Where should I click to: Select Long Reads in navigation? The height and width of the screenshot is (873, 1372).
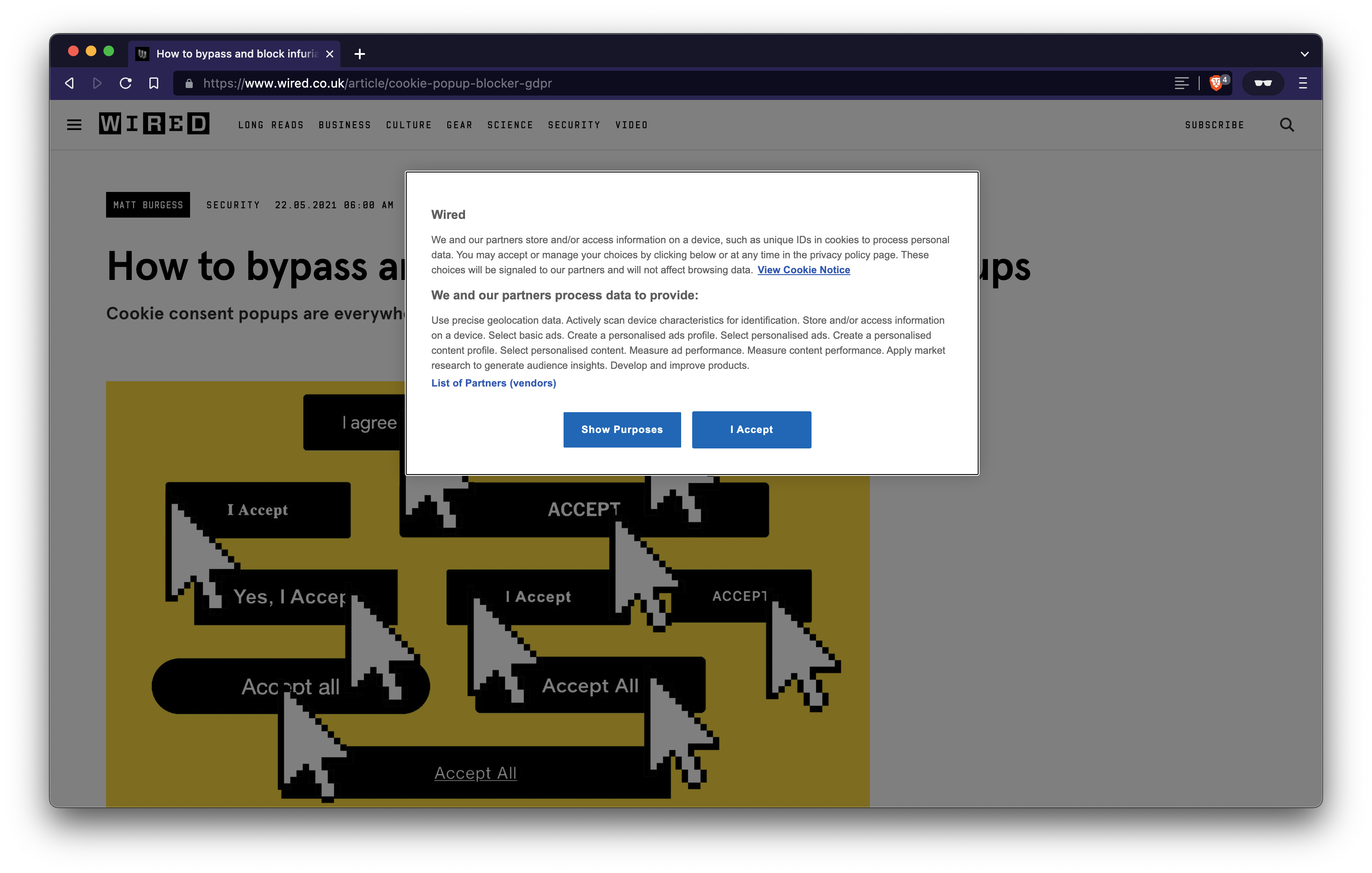271,125
